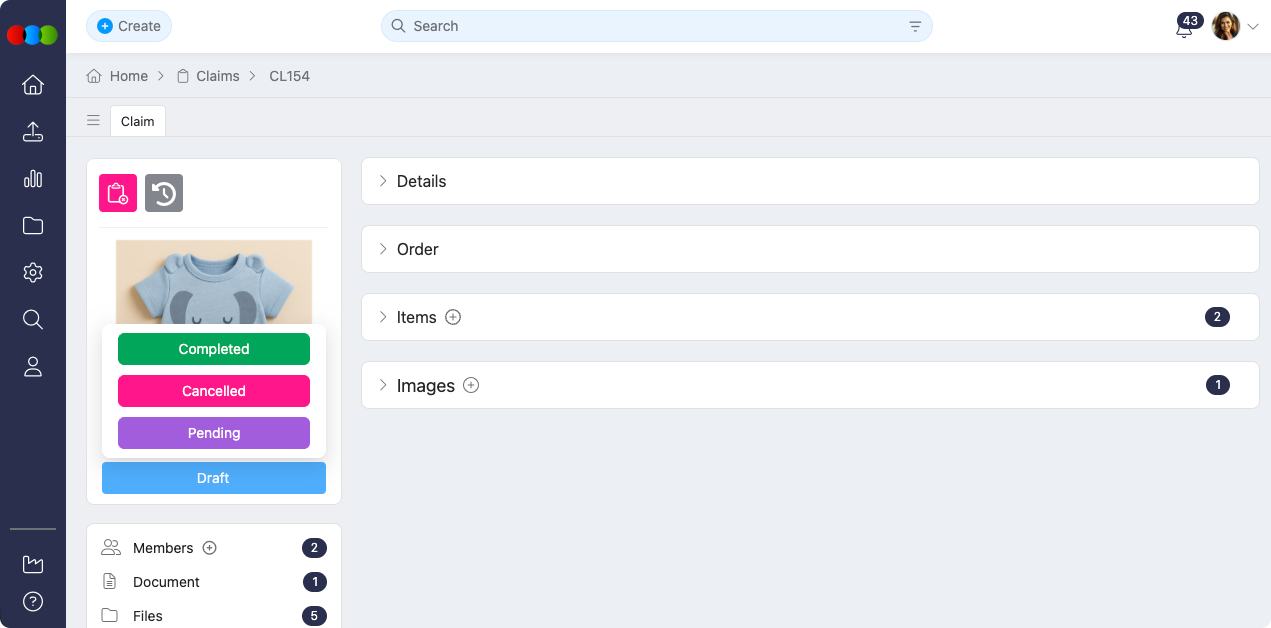The height and width of the screenshot is (628, 1271).
Task: Choose Completed status from the menu
Action: point(214,349)
